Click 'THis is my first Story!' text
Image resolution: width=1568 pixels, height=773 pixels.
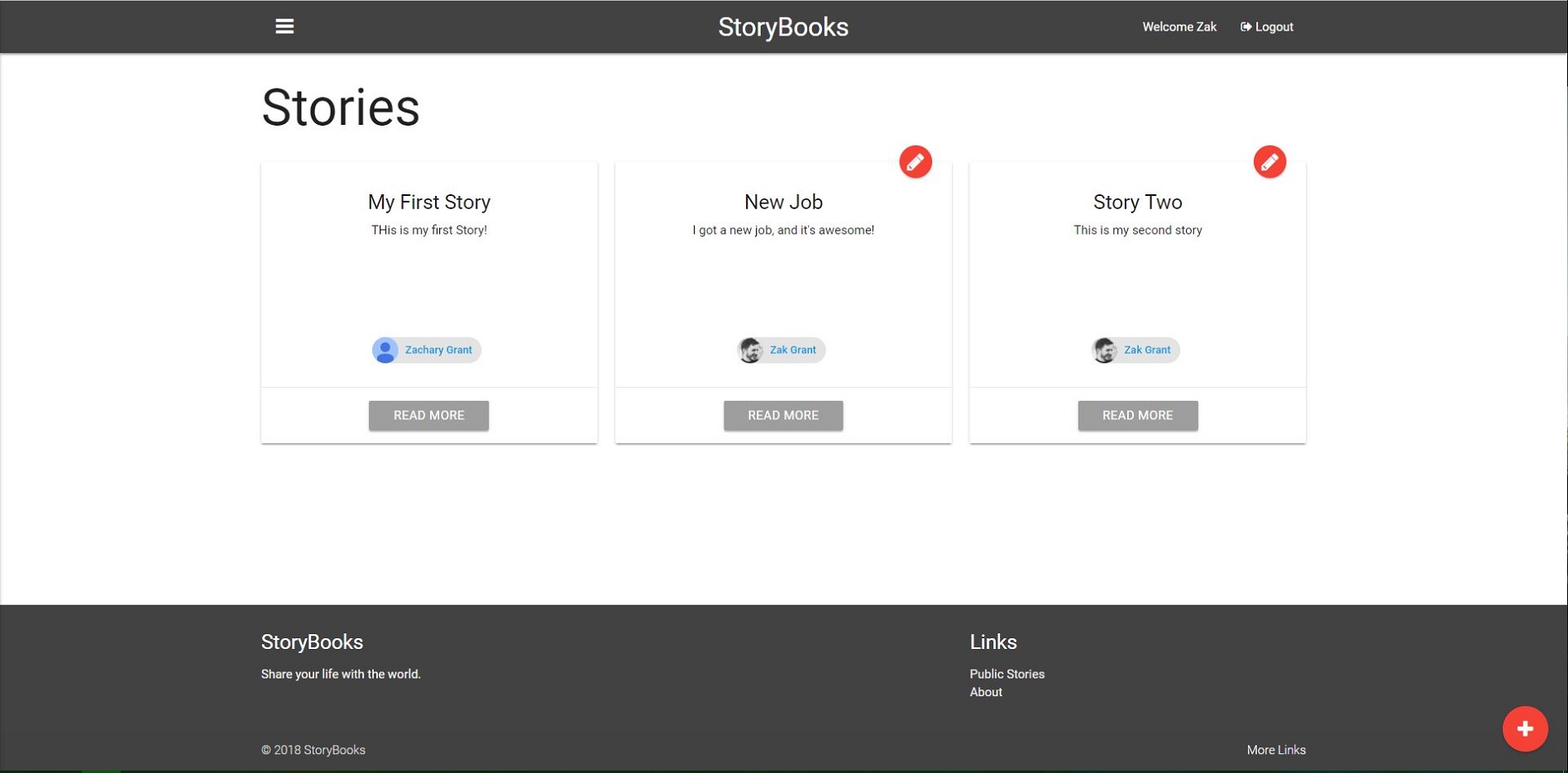point(429,230)
